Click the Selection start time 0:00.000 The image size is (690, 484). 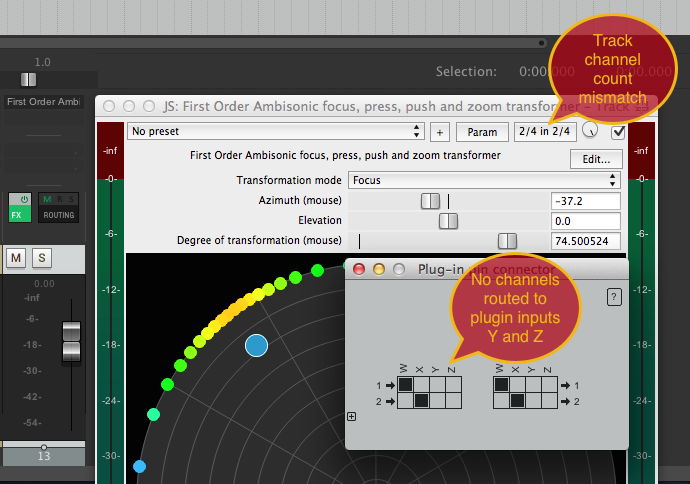point(547,71)
